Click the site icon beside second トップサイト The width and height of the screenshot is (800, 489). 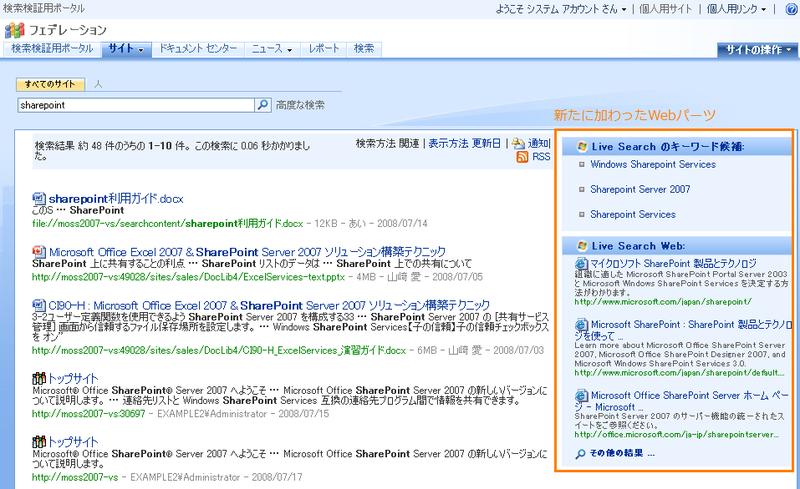click(x=39, y=442)
